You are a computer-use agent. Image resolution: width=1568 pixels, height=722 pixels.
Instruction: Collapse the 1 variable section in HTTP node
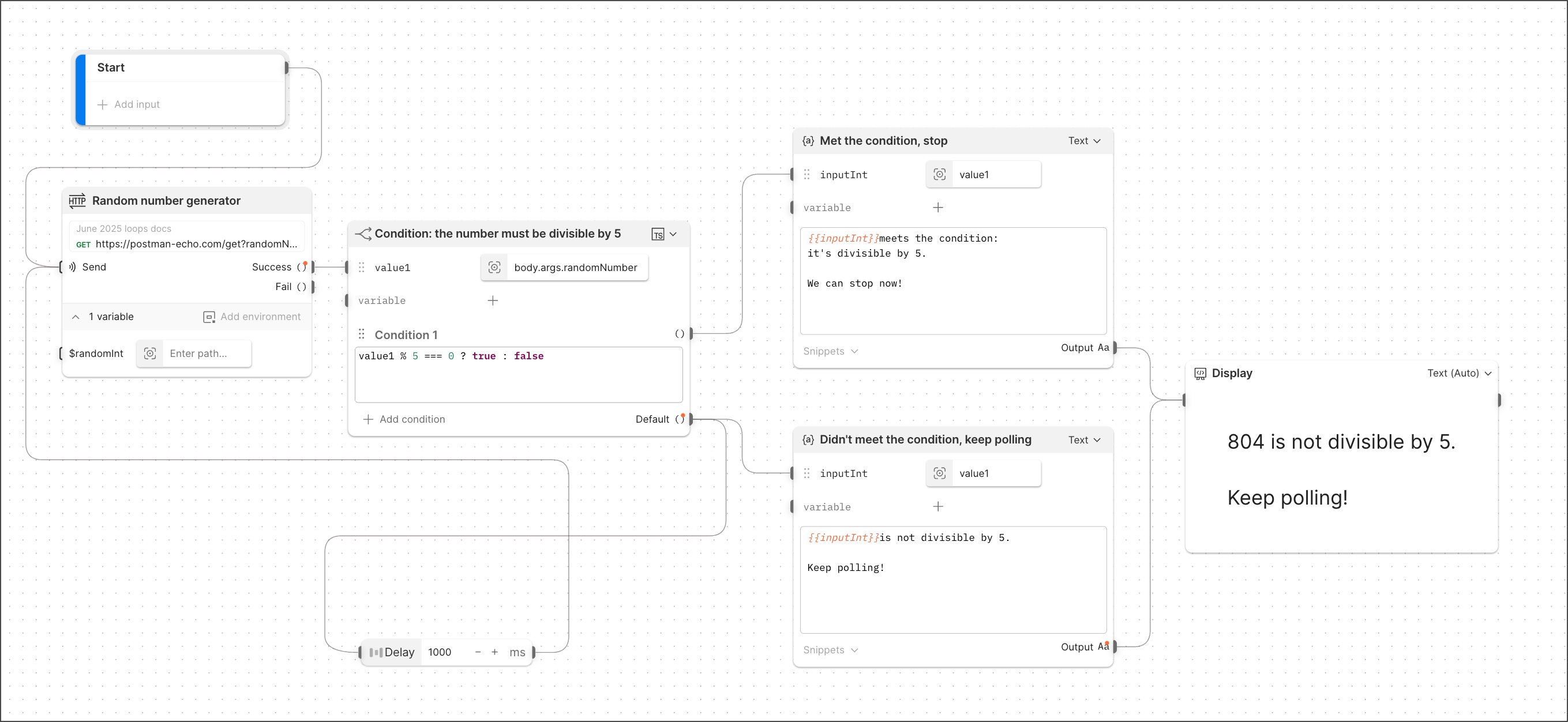(x=76, y=316)
